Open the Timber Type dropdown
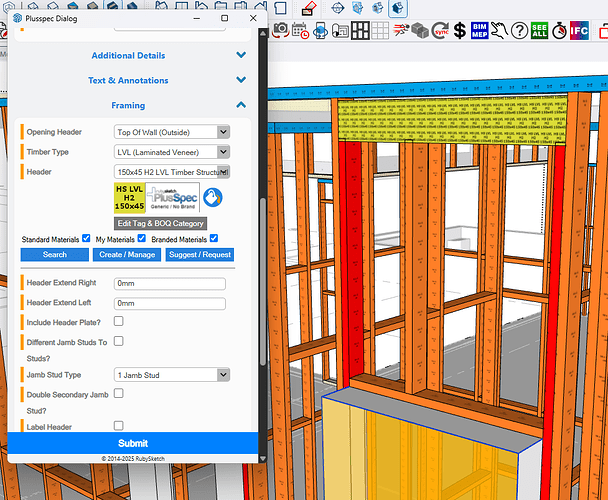Image resolution: width=608 pixels, height=500 pixels. (172, 152)
